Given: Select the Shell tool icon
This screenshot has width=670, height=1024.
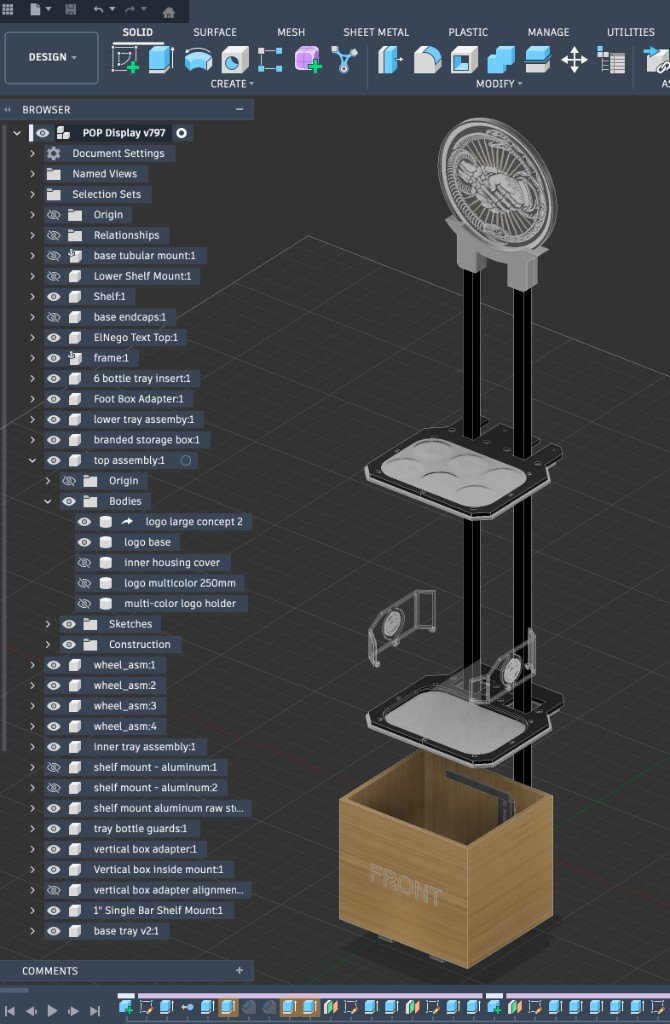Looking at the screenshot, I should (464, 60).
